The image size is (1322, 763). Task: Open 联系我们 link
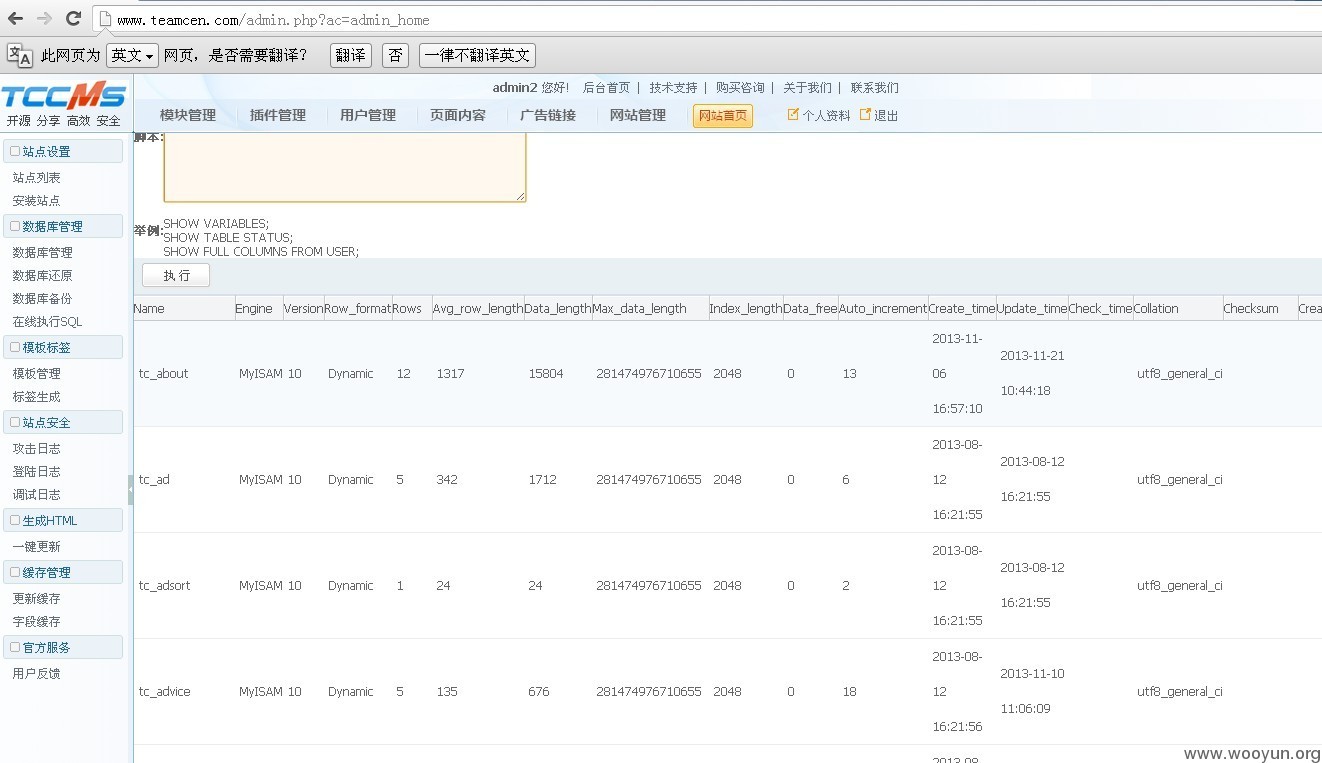[874, 88]
